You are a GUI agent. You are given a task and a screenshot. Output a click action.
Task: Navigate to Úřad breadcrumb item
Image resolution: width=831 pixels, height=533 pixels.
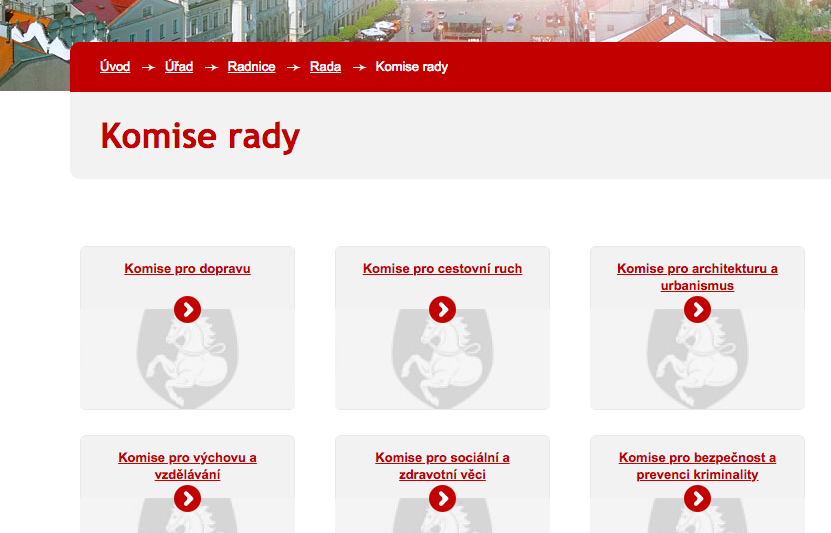tap(179, 67)
